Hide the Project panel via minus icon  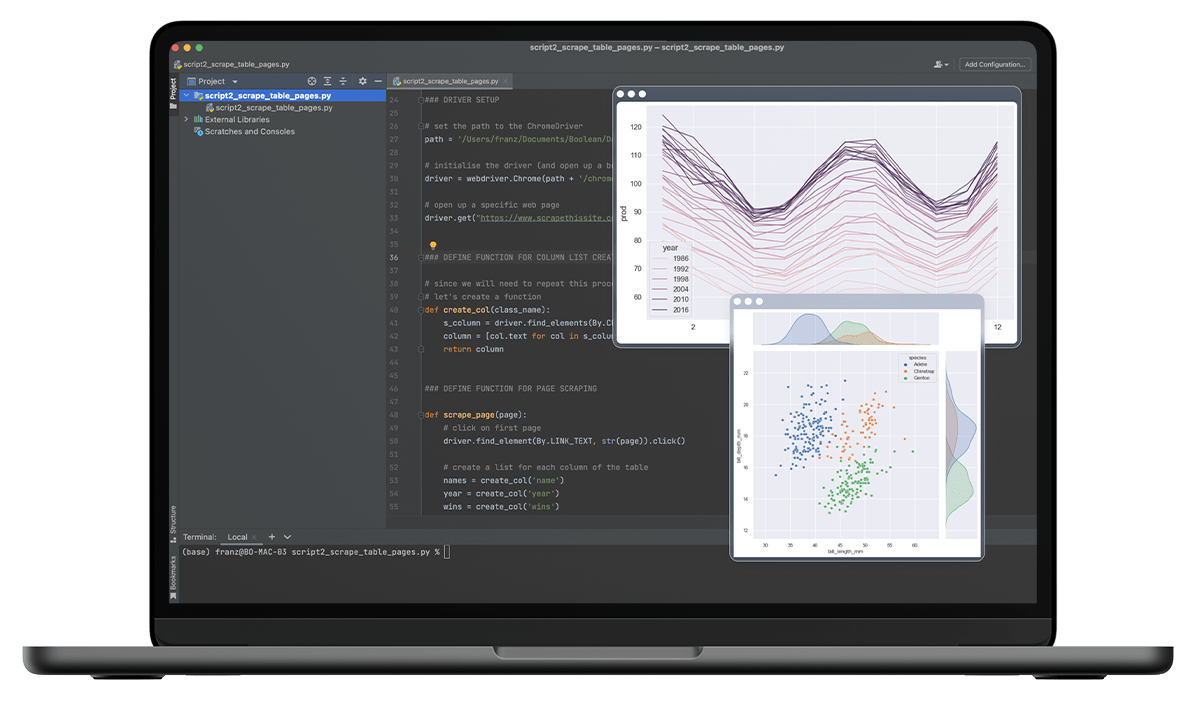coord(378,81)
